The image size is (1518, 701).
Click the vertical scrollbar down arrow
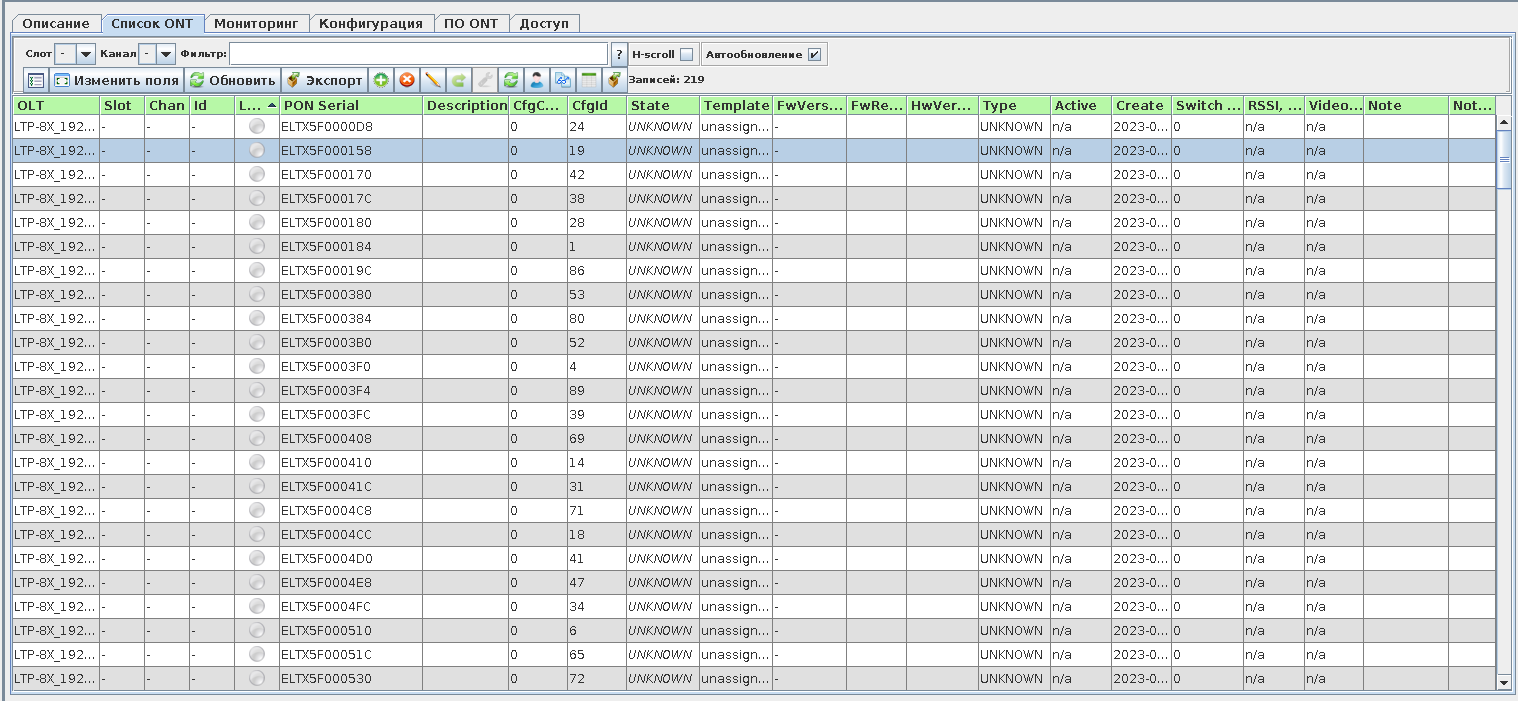1503,682
